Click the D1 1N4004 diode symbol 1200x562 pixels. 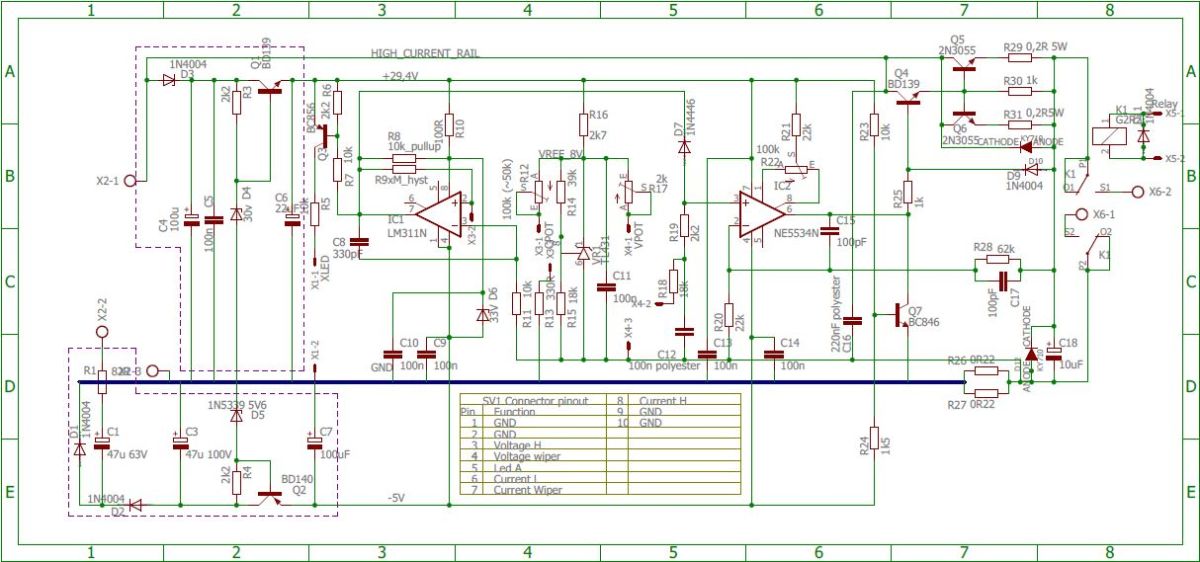pyautogui.click(x=80, y=449)
